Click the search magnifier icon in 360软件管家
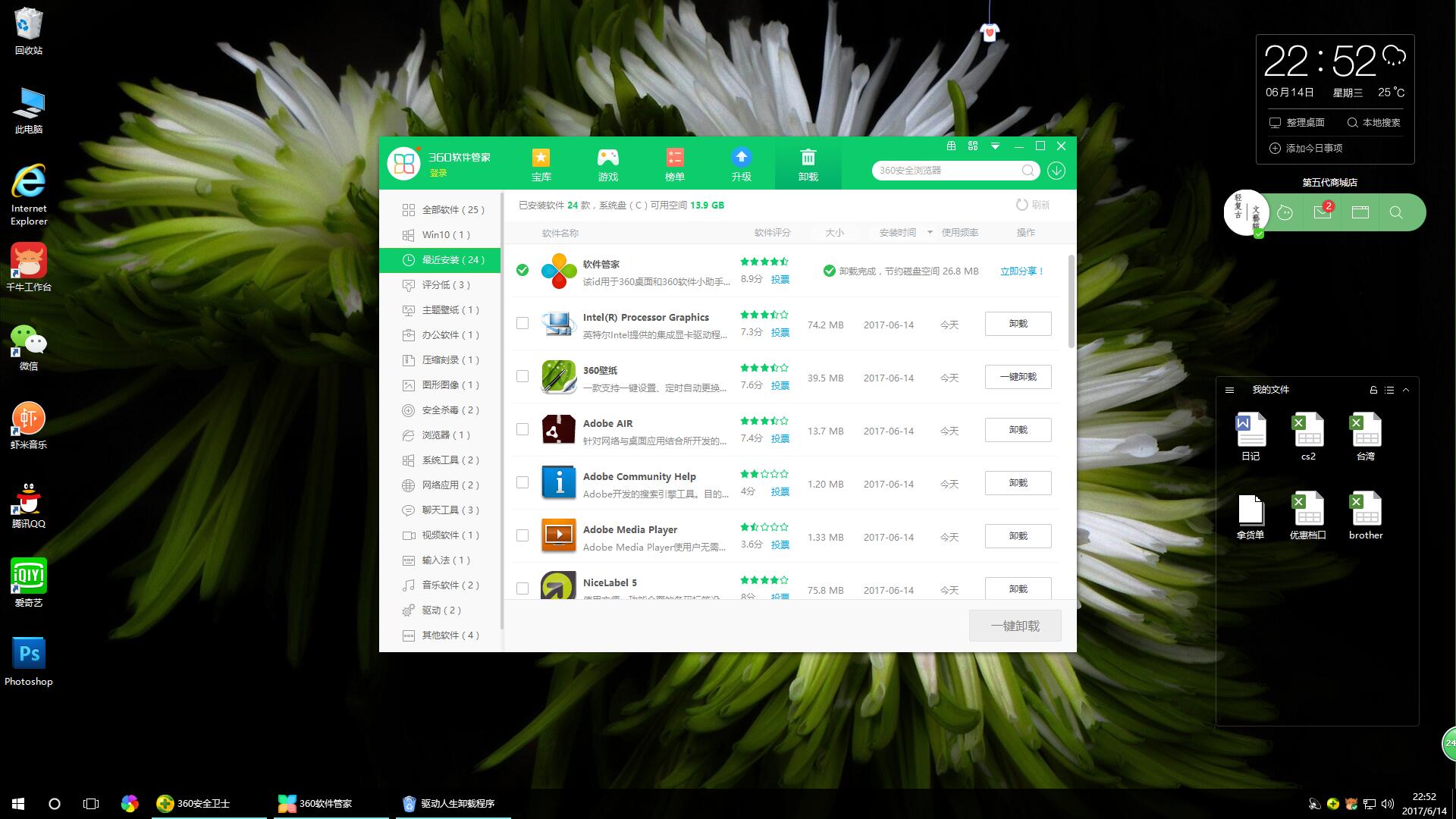Screen dimensions: 1456x819 [1028, 171]
